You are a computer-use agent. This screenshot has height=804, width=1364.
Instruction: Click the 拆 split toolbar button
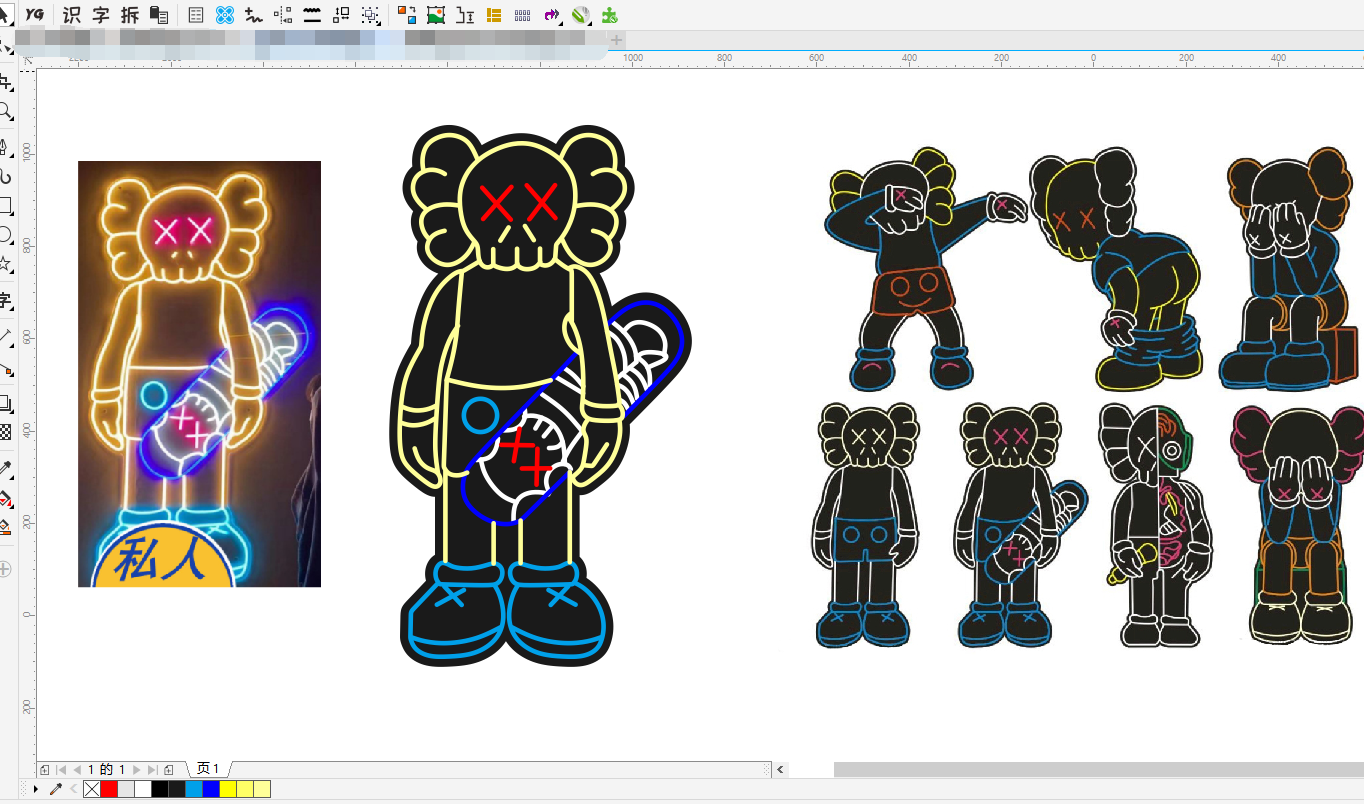(130, 15)
